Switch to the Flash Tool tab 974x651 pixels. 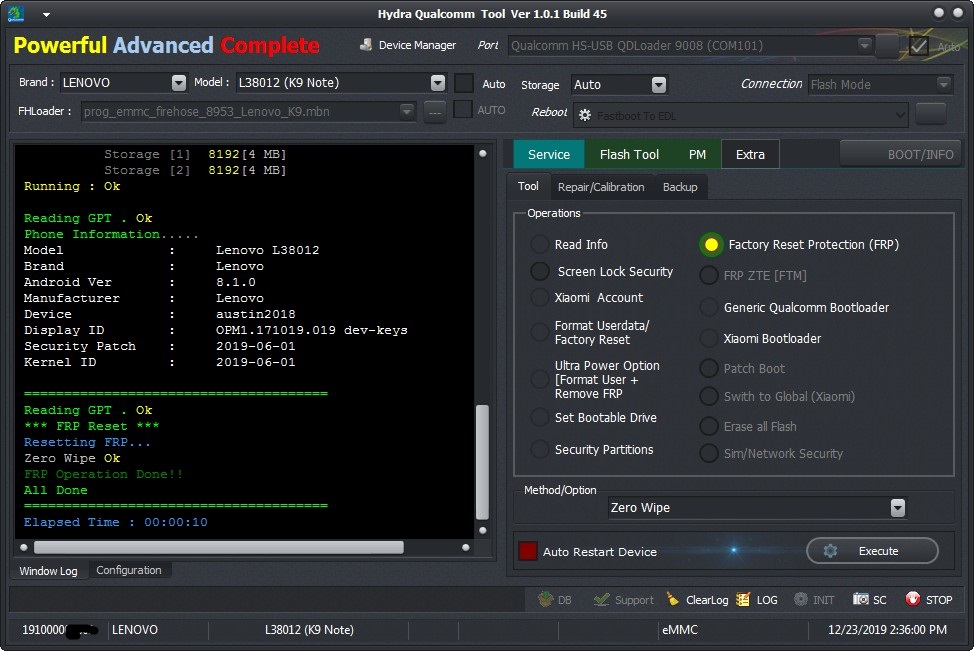pyautogui.click(x=629, y=154)
